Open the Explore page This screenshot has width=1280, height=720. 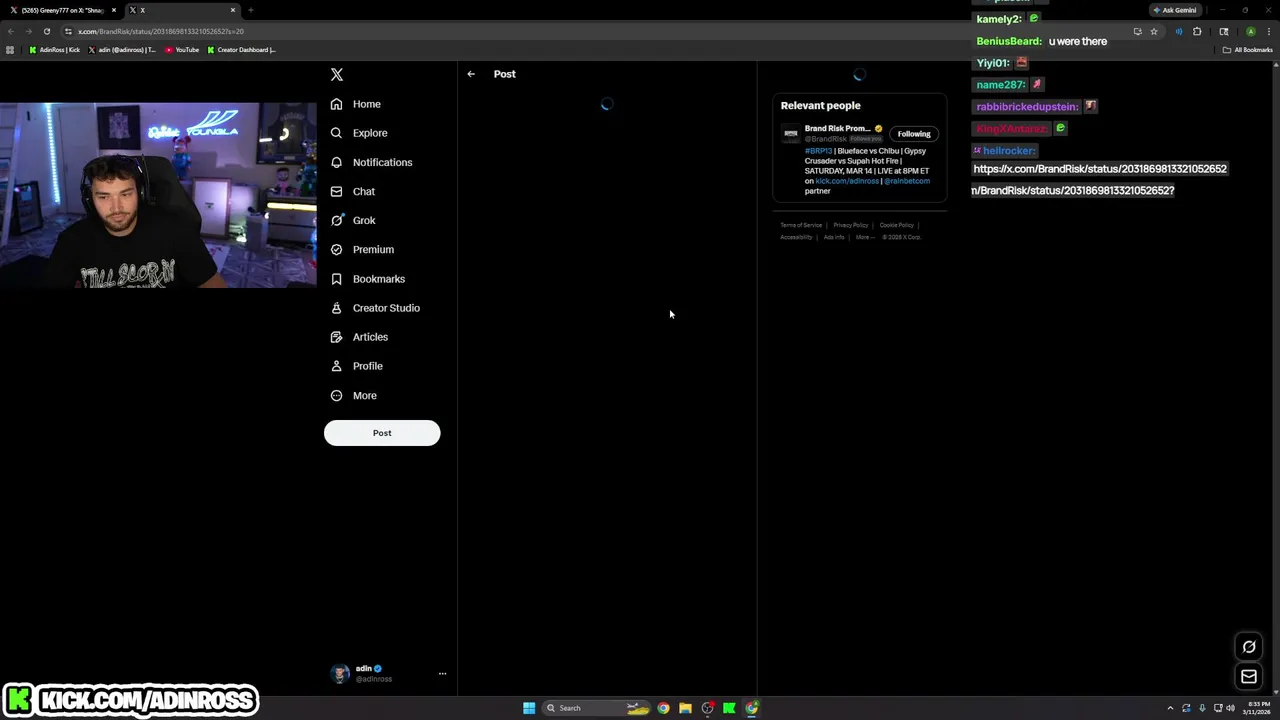359,133
